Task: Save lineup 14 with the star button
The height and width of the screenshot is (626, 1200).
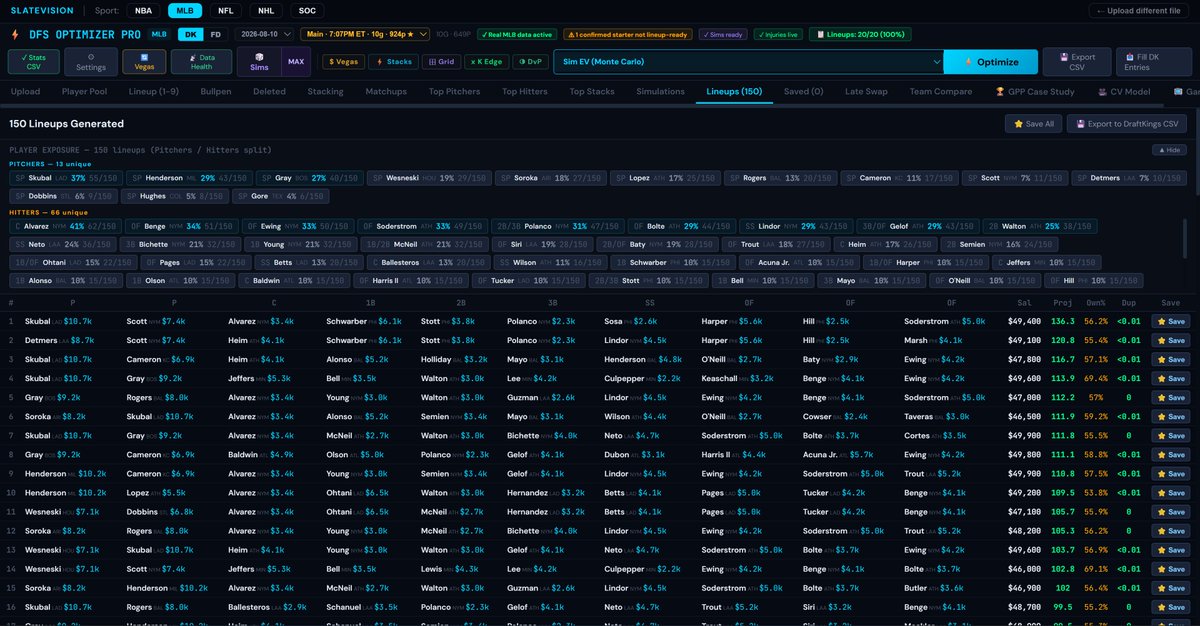Action: coord(1171,570)
